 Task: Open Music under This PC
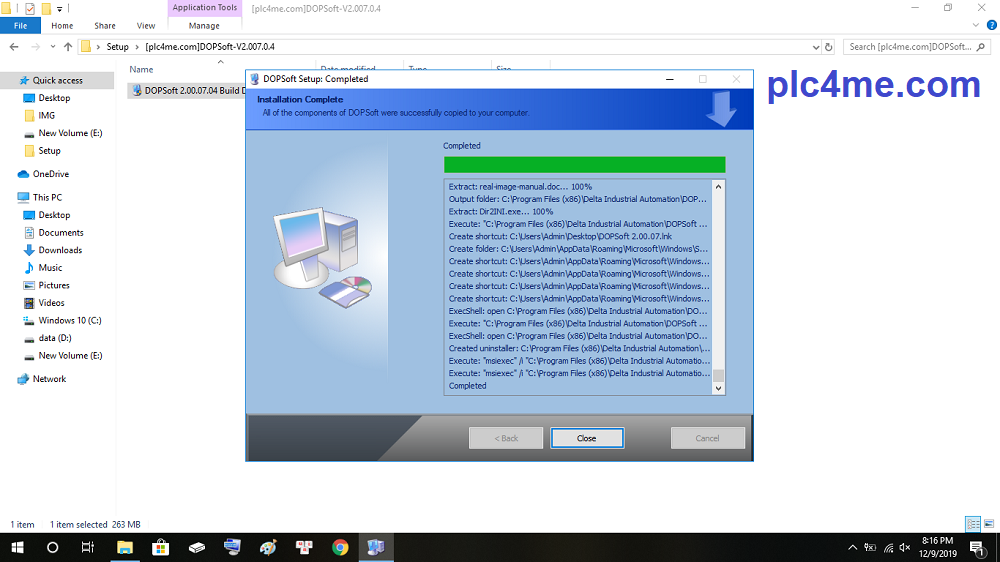point(50,267)
